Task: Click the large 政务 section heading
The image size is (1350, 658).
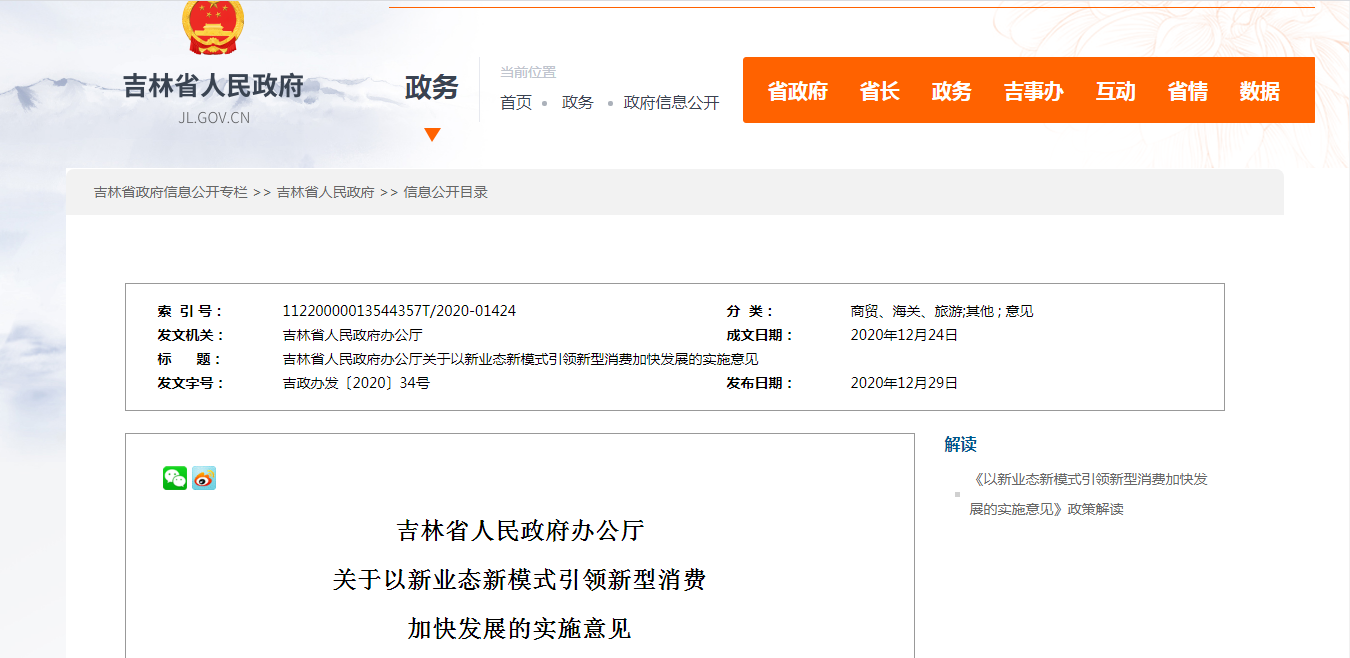Action: click(x=432, y=88)
